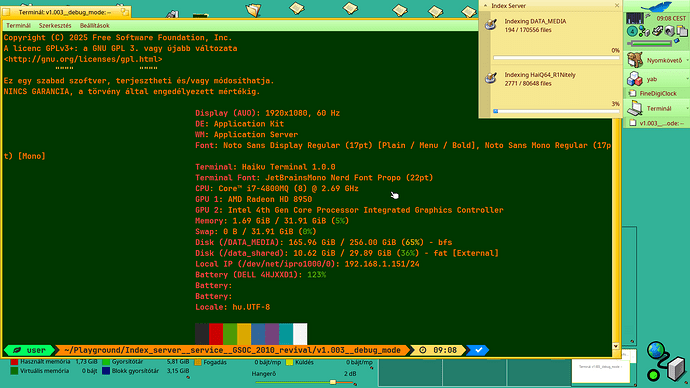690x388 pixels.
Task: Dismiss the Index Server notification
Action: pos(617,6)
